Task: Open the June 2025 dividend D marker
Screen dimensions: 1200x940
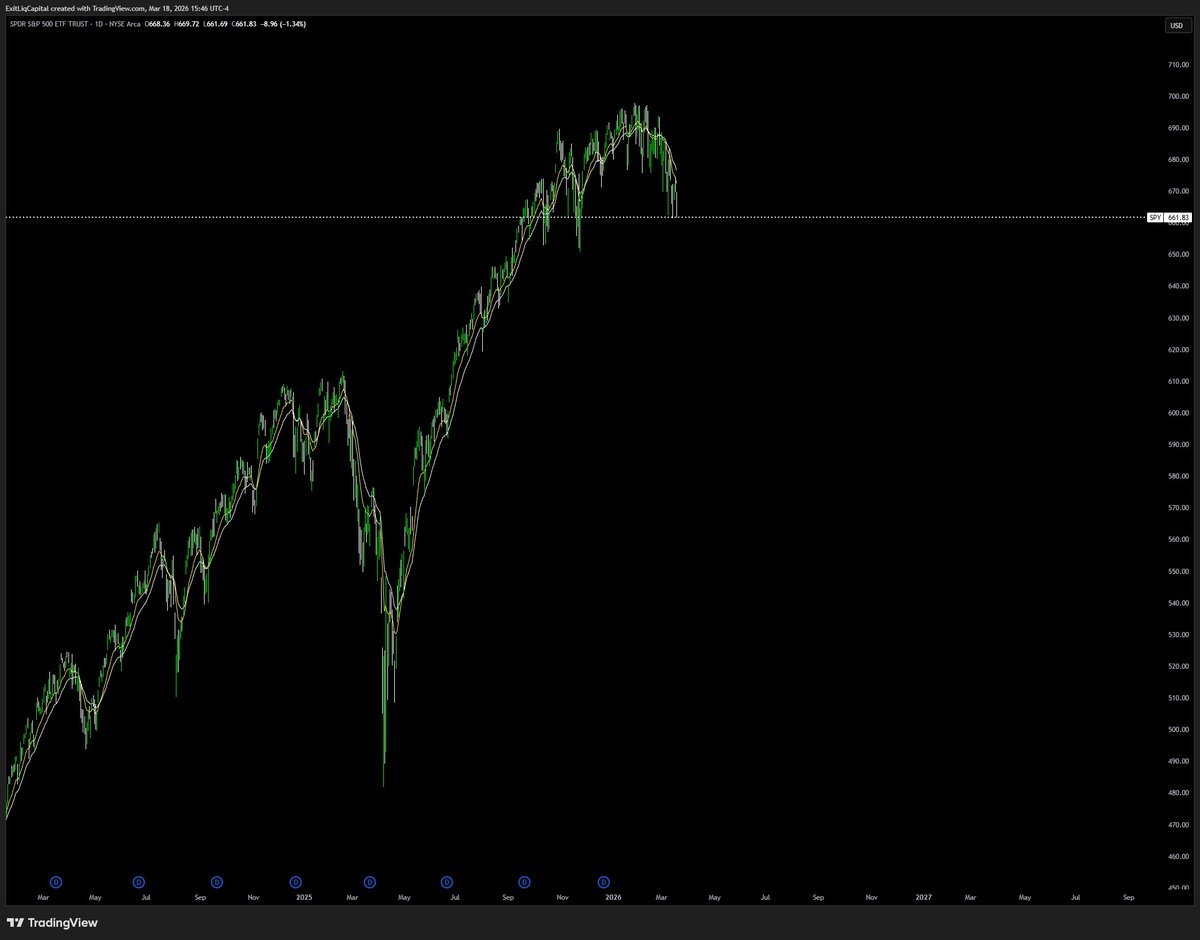Action: 447,882
